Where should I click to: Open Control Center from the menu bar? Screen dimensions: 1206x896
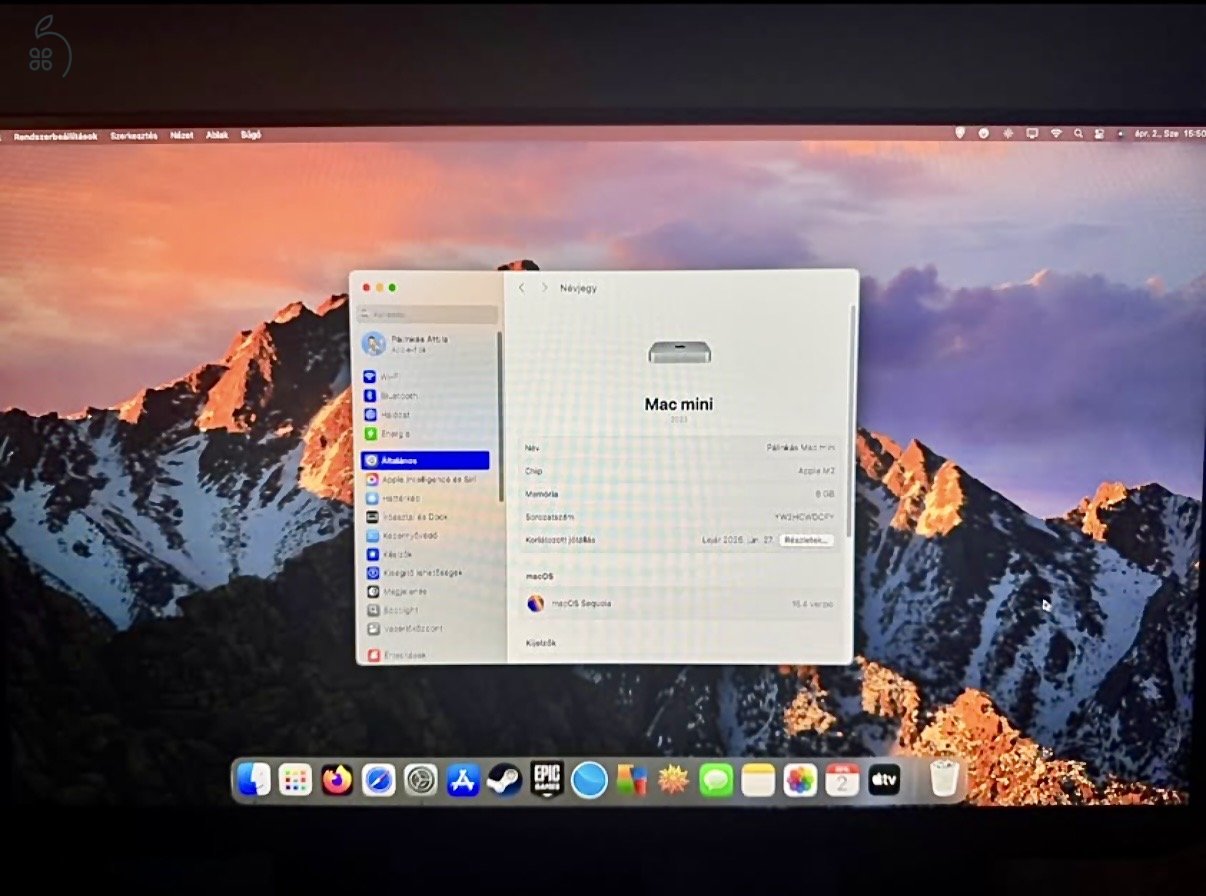[1100, 133]
